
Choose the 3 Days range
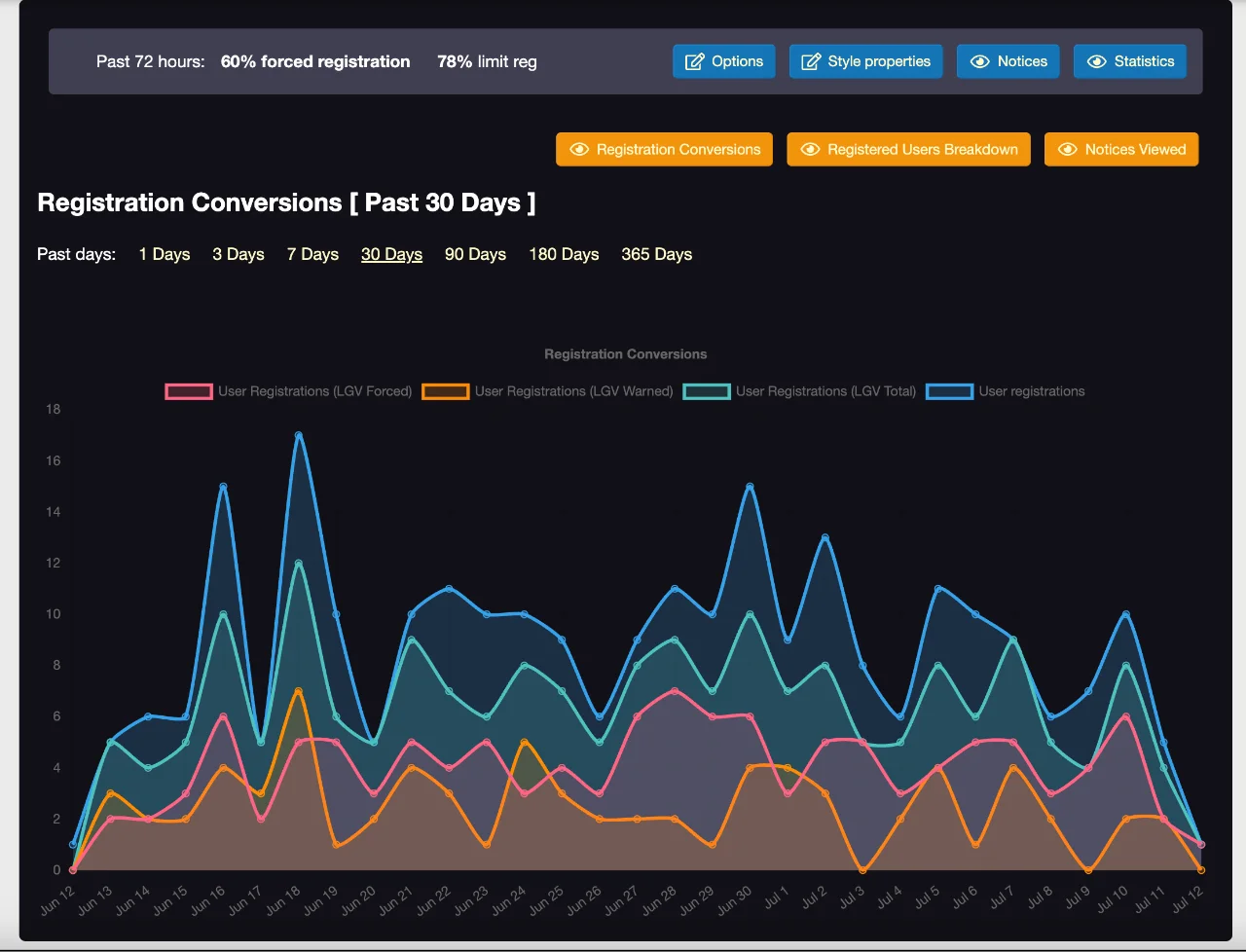click(x=238, y=254)
